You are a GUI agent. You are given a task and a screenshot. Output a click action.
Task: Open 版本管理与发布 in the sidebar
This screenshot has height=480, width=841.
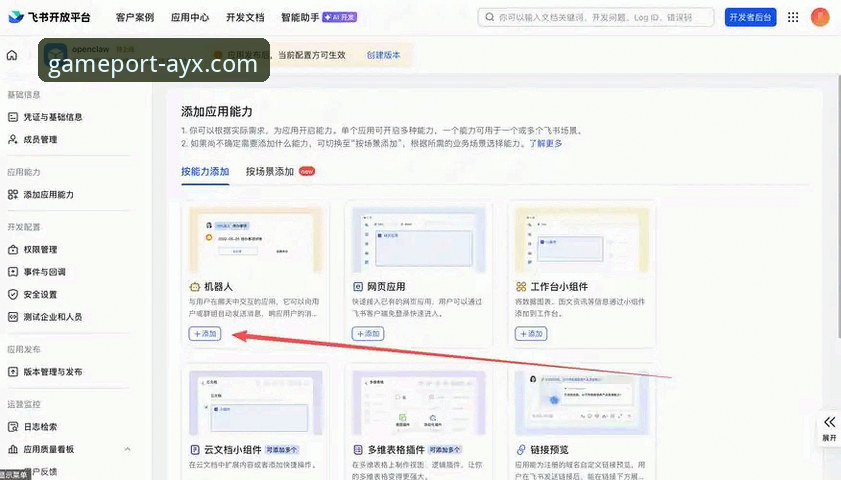tap(53, 372)
